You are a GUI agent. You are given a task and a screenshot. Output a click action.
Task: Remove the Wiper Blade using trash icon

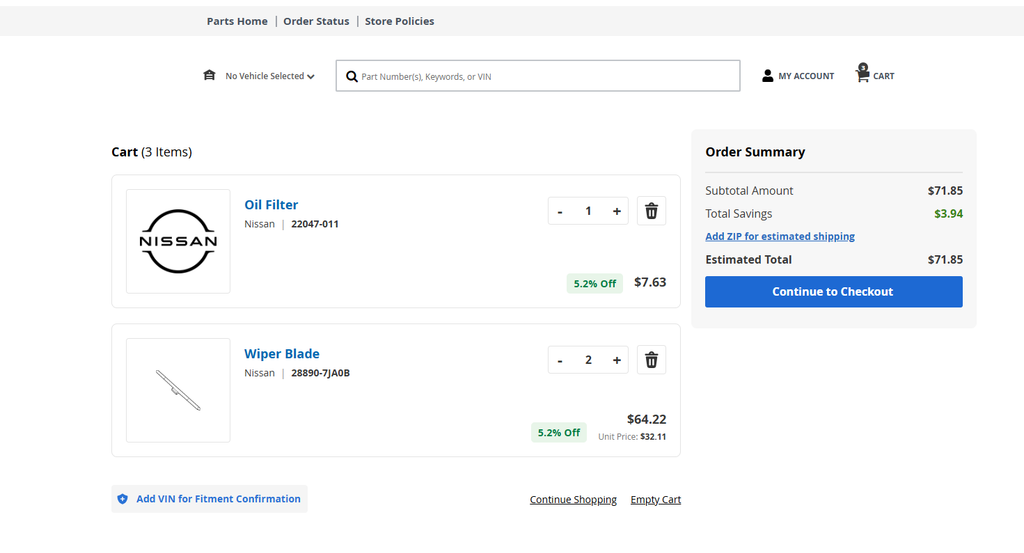click(651, 360)
